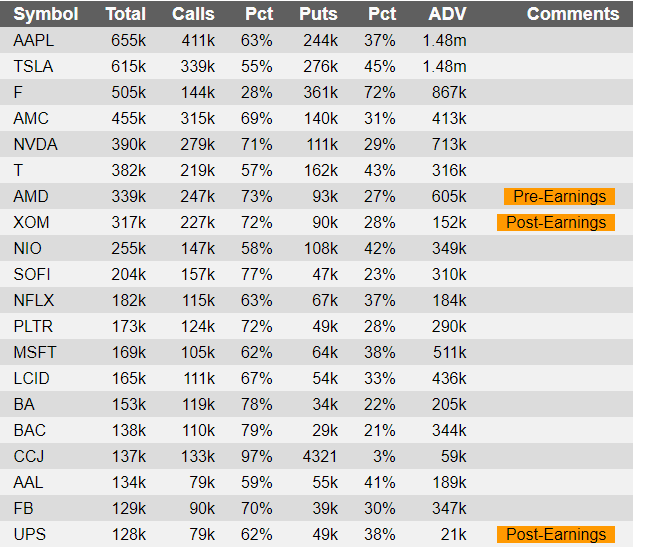Click the ADV column header
The height and width of the screenshot is (556, 660).
coord(447,14)
